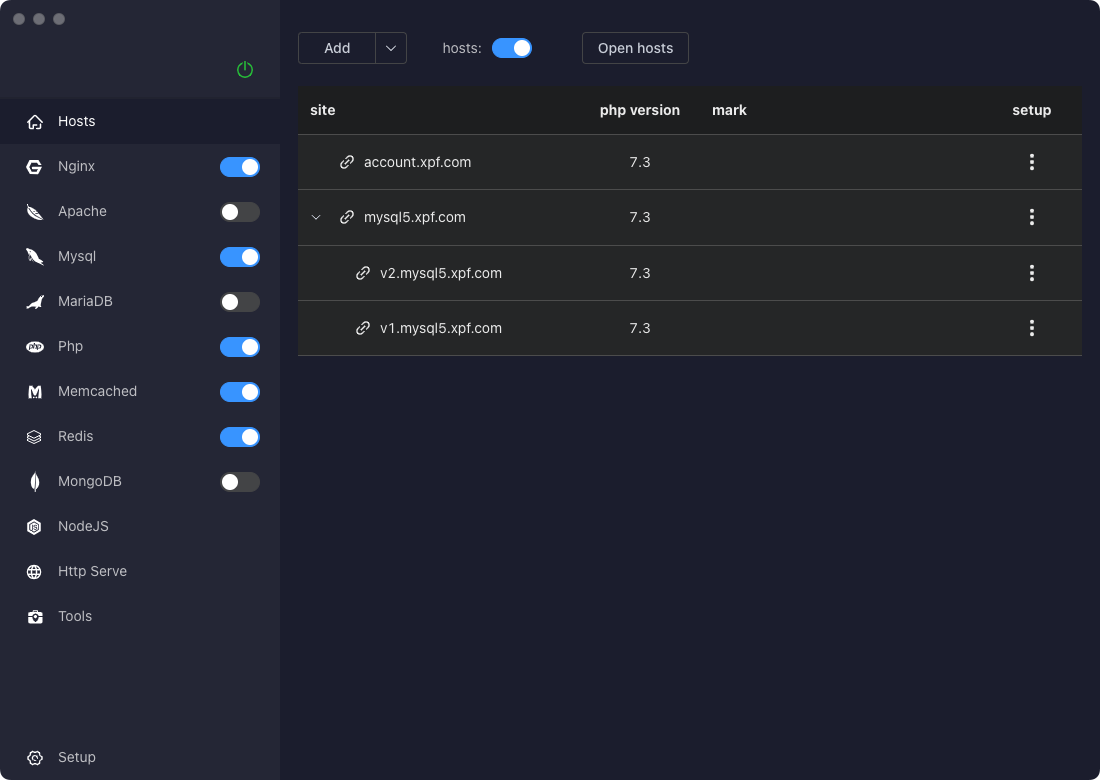Click the Redis stack icon

tap(34, 436)
